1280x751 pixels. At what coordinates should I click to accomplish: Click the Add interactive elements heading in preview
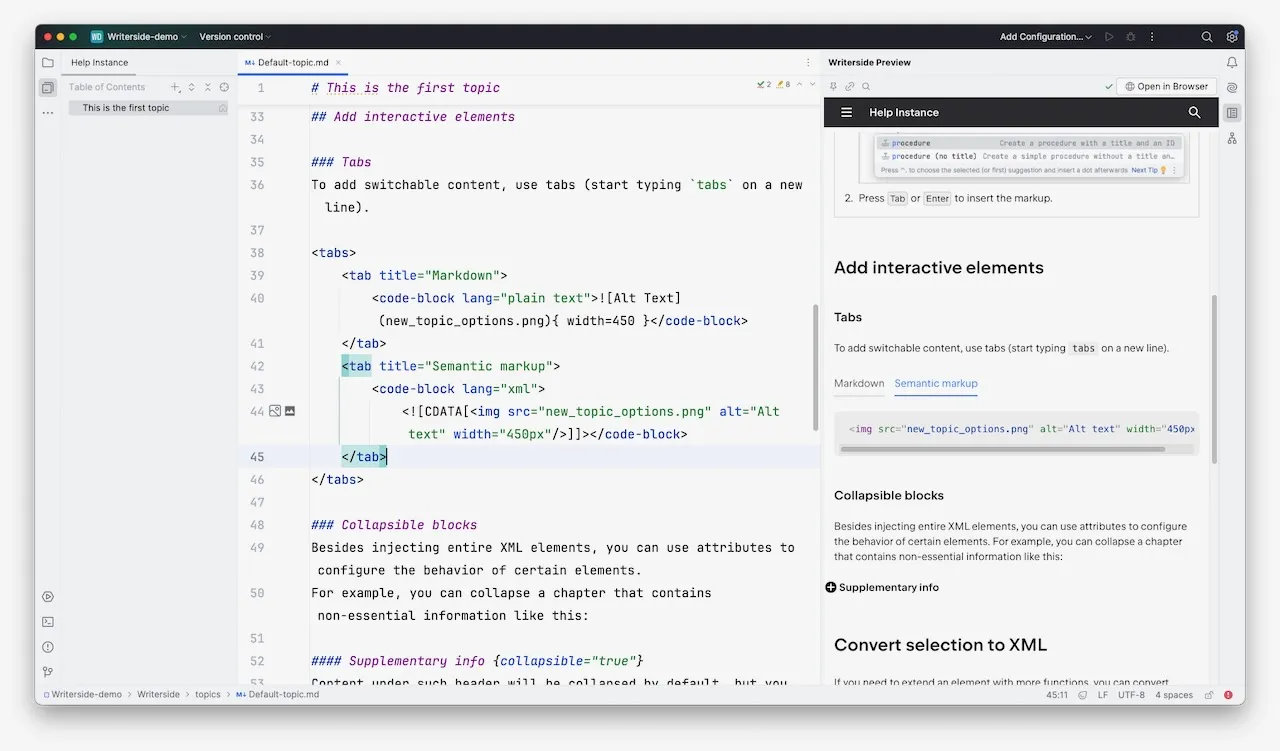[x=938, y=268]
